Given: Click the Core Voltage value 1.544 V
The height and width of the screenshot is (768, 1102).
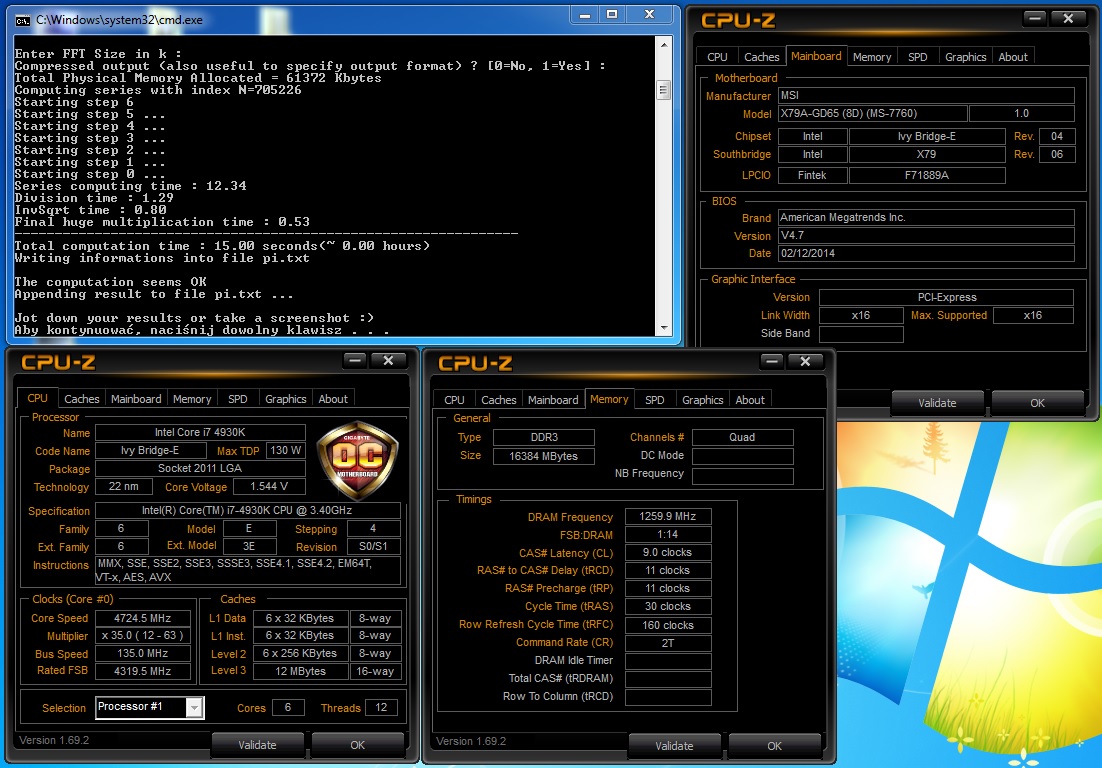Looking at the screenshot, I should click(269, 486).
